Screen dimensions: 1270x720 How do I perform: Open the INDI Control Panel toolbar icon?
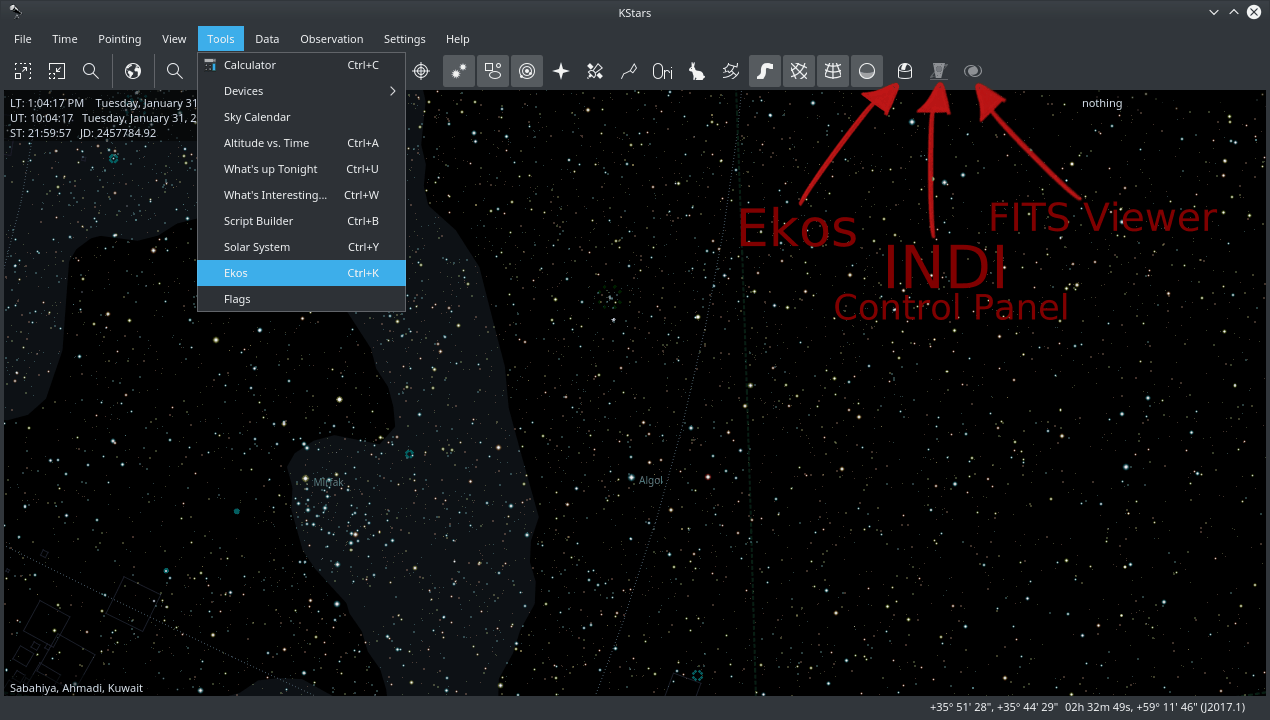coord(938,71)
